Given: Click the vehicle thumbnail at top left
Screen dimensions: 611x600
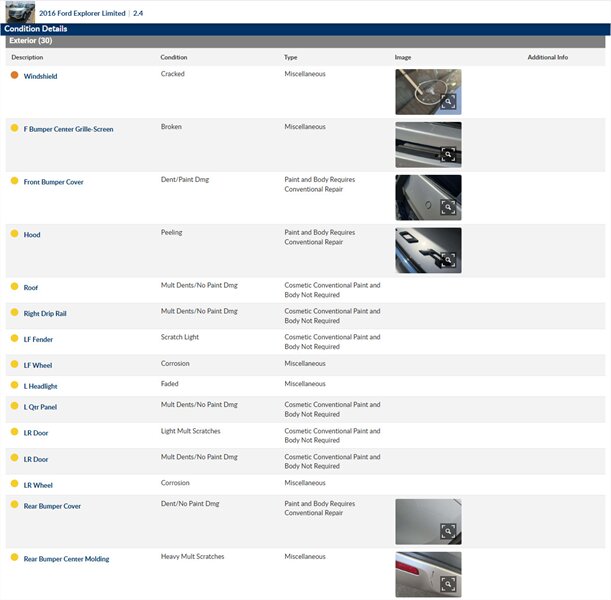Looking at the screenshot, I should [20, 12].
